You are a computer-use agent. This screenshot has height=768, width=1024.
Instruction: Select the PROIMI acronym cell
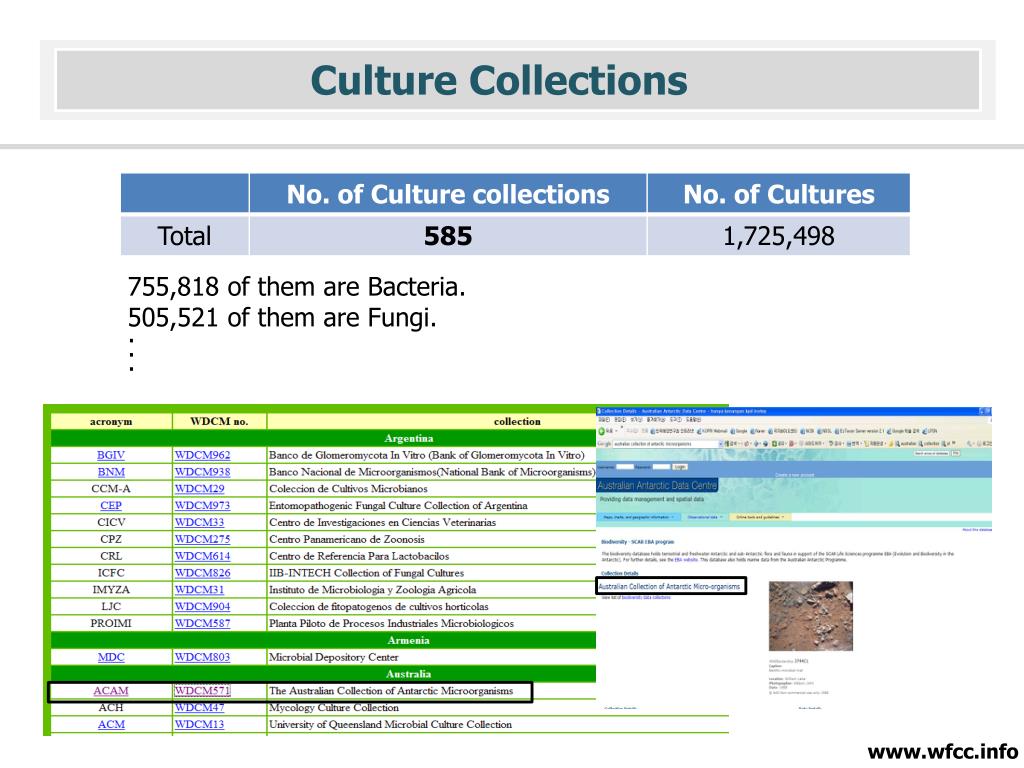click(111, 624)
